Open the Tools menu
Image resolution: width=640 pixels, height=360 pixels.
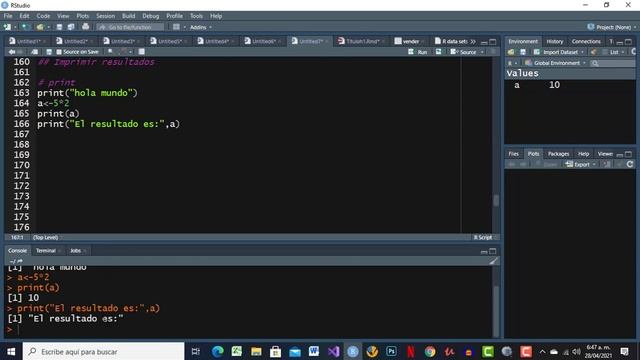coord(196,16)
